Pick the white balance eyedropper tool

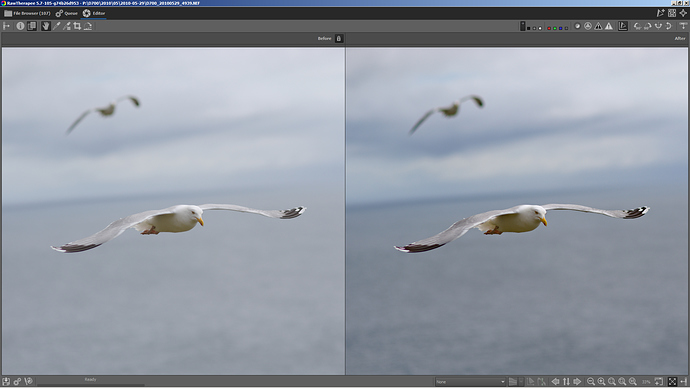point(56,26)
